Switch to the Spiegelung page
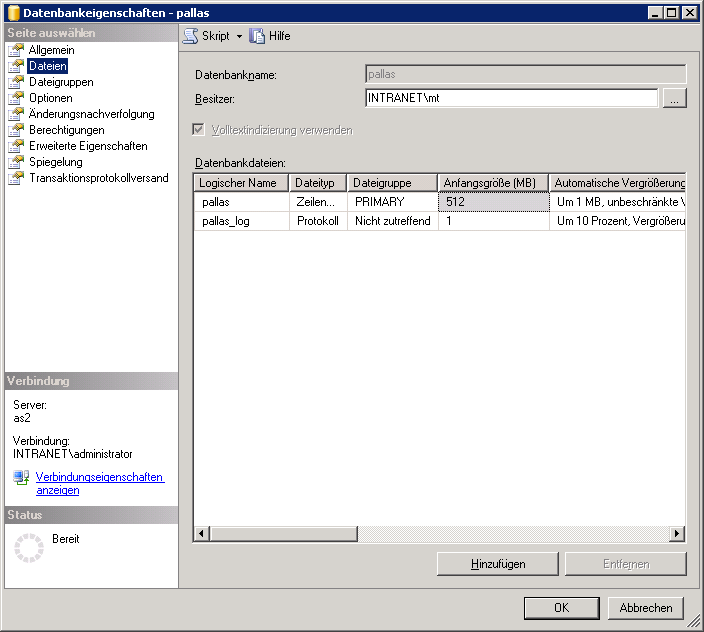 pos(56,162)
